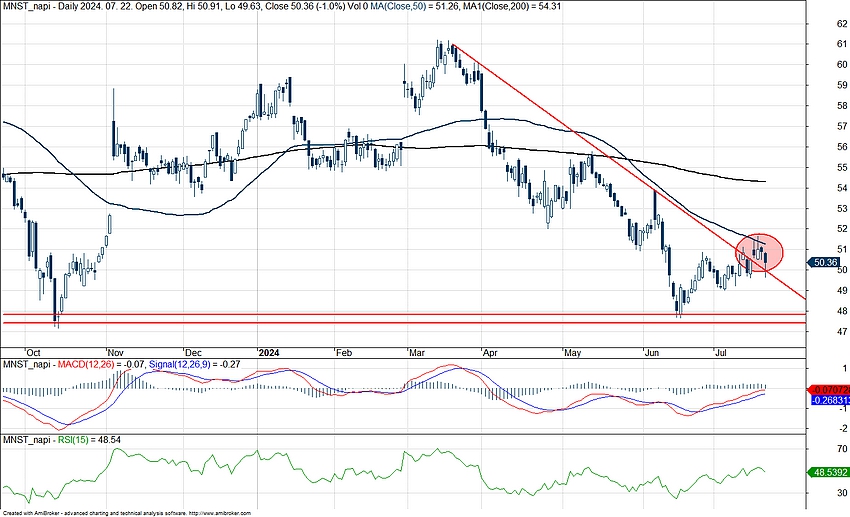Click the lower red horizontal support line

pos(400,323)
